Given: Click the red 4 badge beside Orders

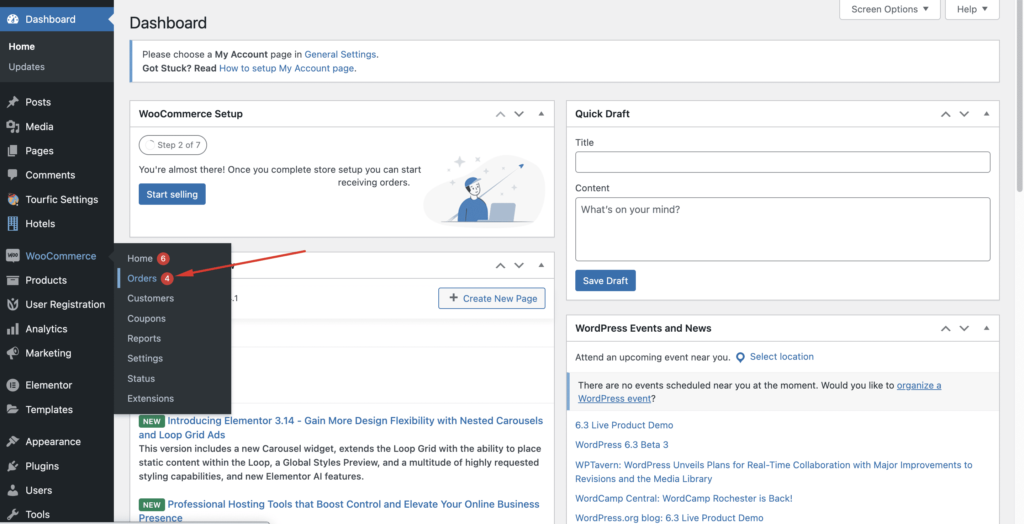Looking at the screenshot, I should (x=167, y=278).
